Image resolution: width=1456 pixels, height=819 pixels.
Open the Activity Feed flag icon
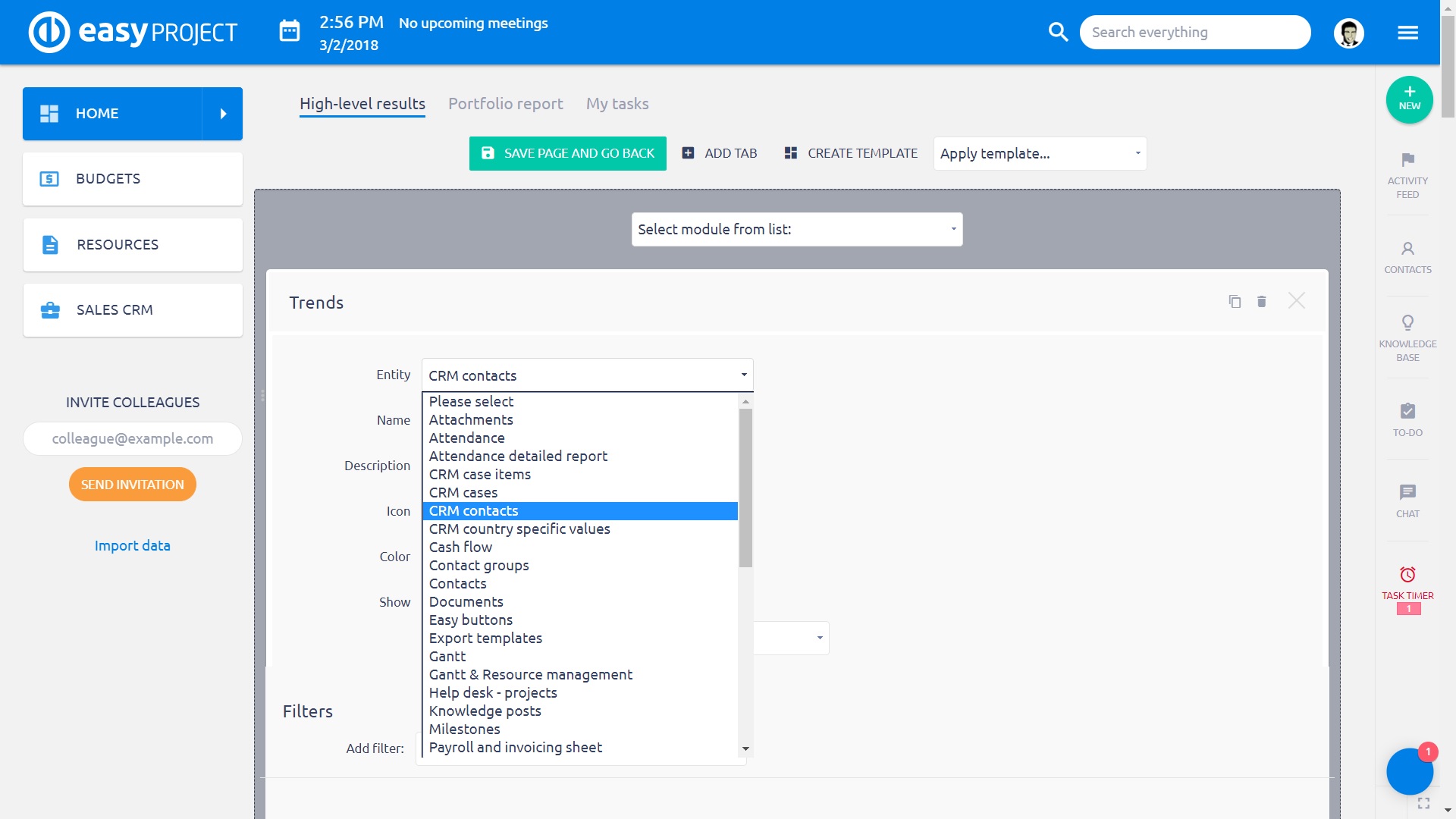click(1407, 160)
